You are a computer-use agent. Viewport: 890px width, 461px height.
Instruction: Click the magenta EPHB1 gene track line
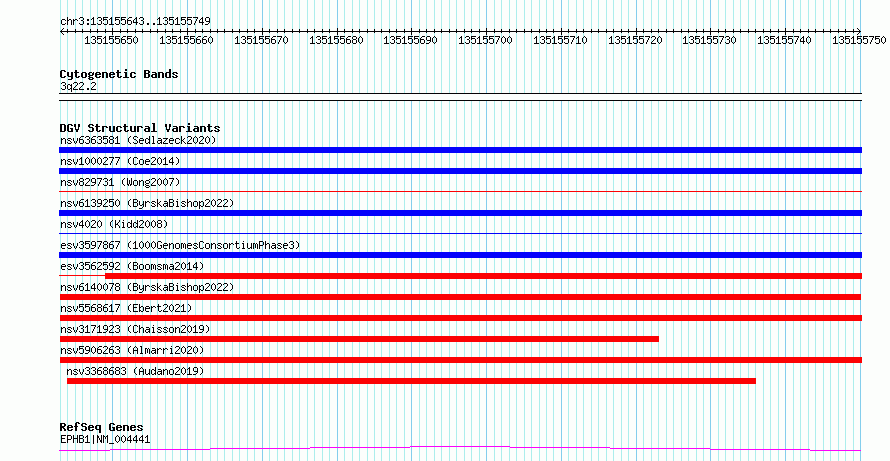(460, 449)
